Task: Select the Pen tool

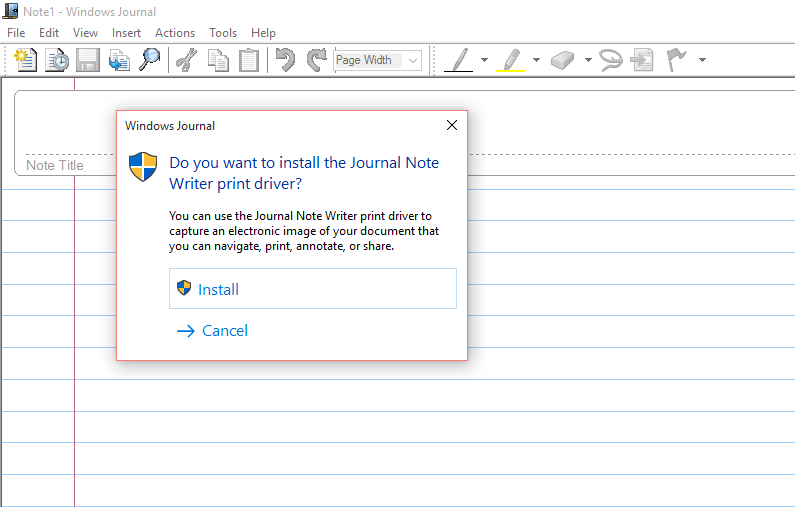Action: pos(459,60)
